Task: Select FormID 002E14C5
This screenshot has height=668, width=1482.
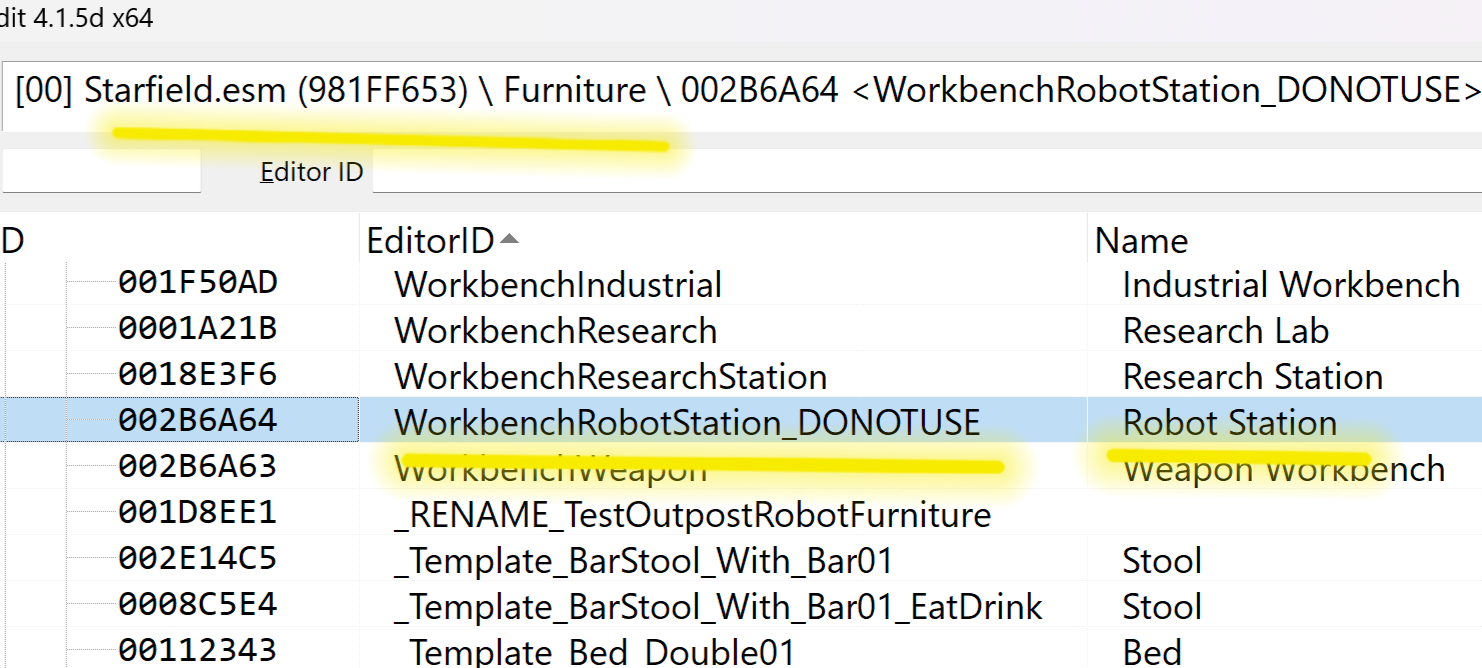Action: click(x=197, y=559)
